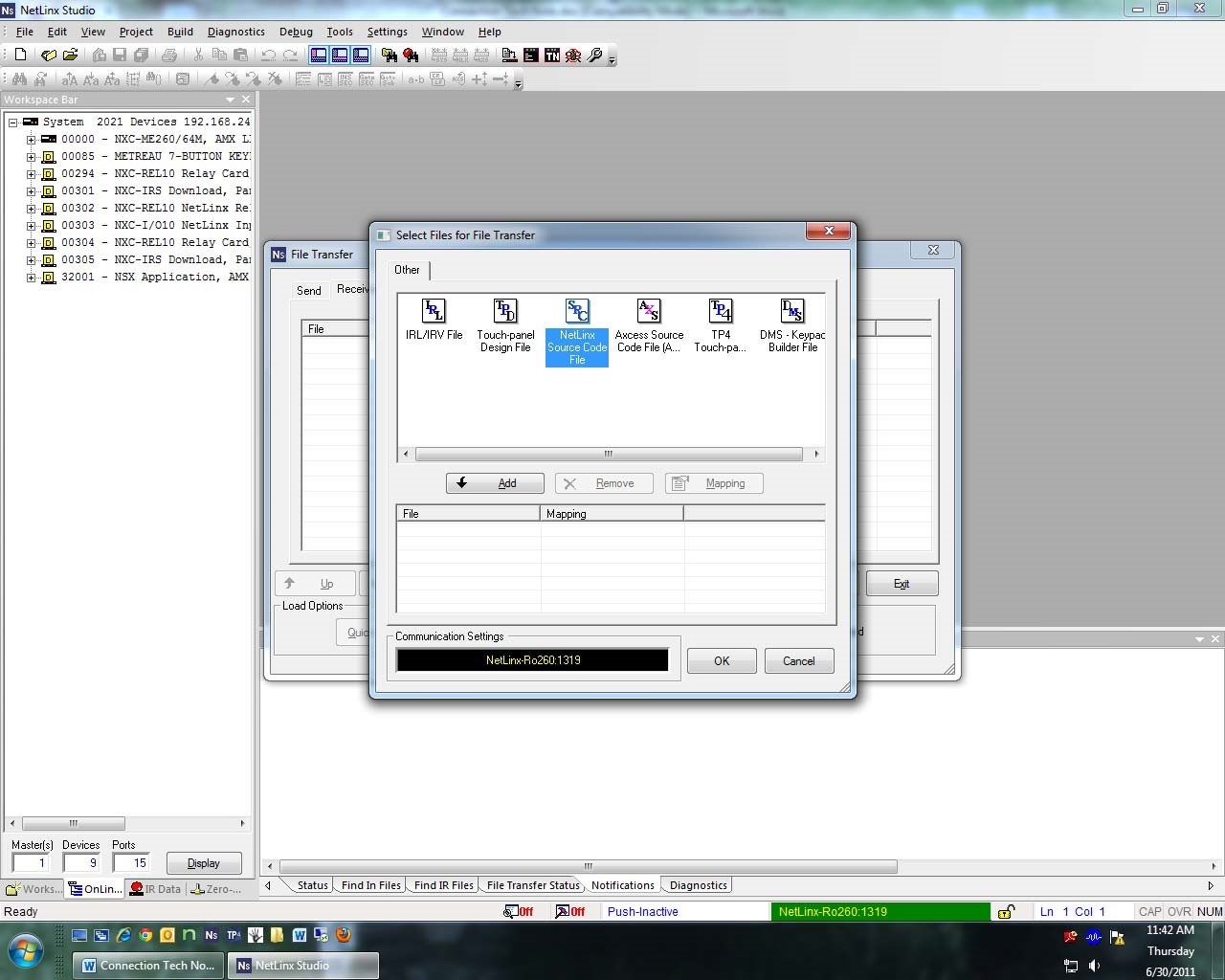Switch to Find IR Files tab

tap(443, 885)
